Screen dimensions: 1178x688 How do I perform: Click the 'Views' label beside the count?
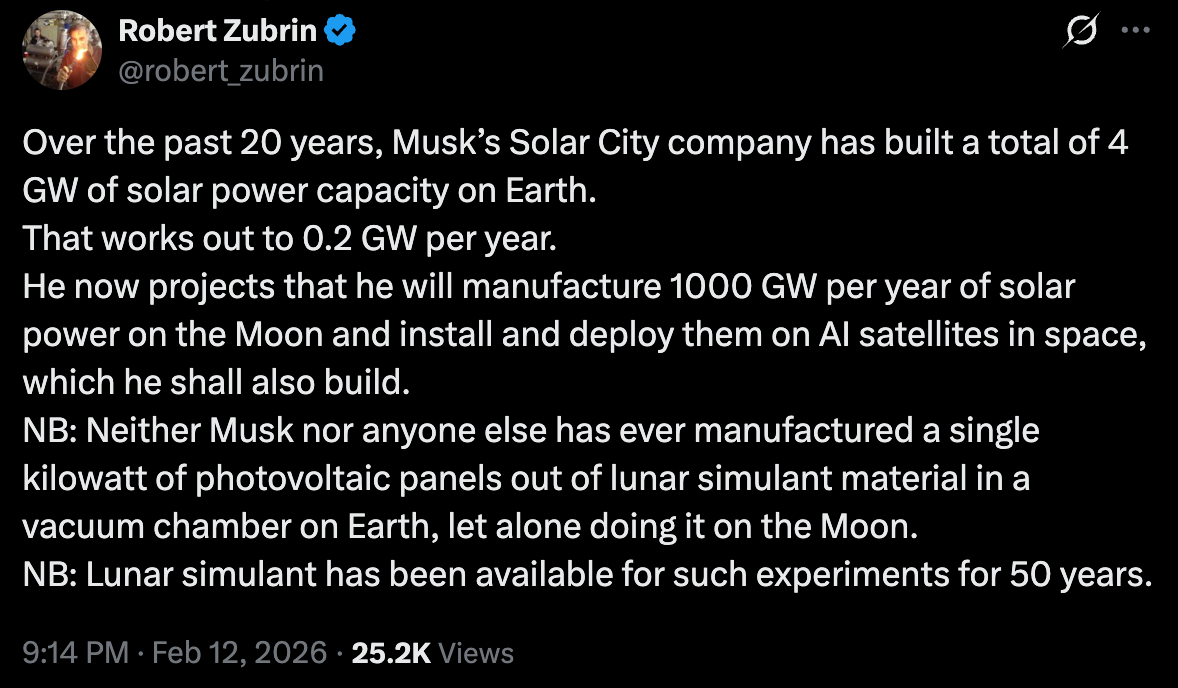(476, 653)
